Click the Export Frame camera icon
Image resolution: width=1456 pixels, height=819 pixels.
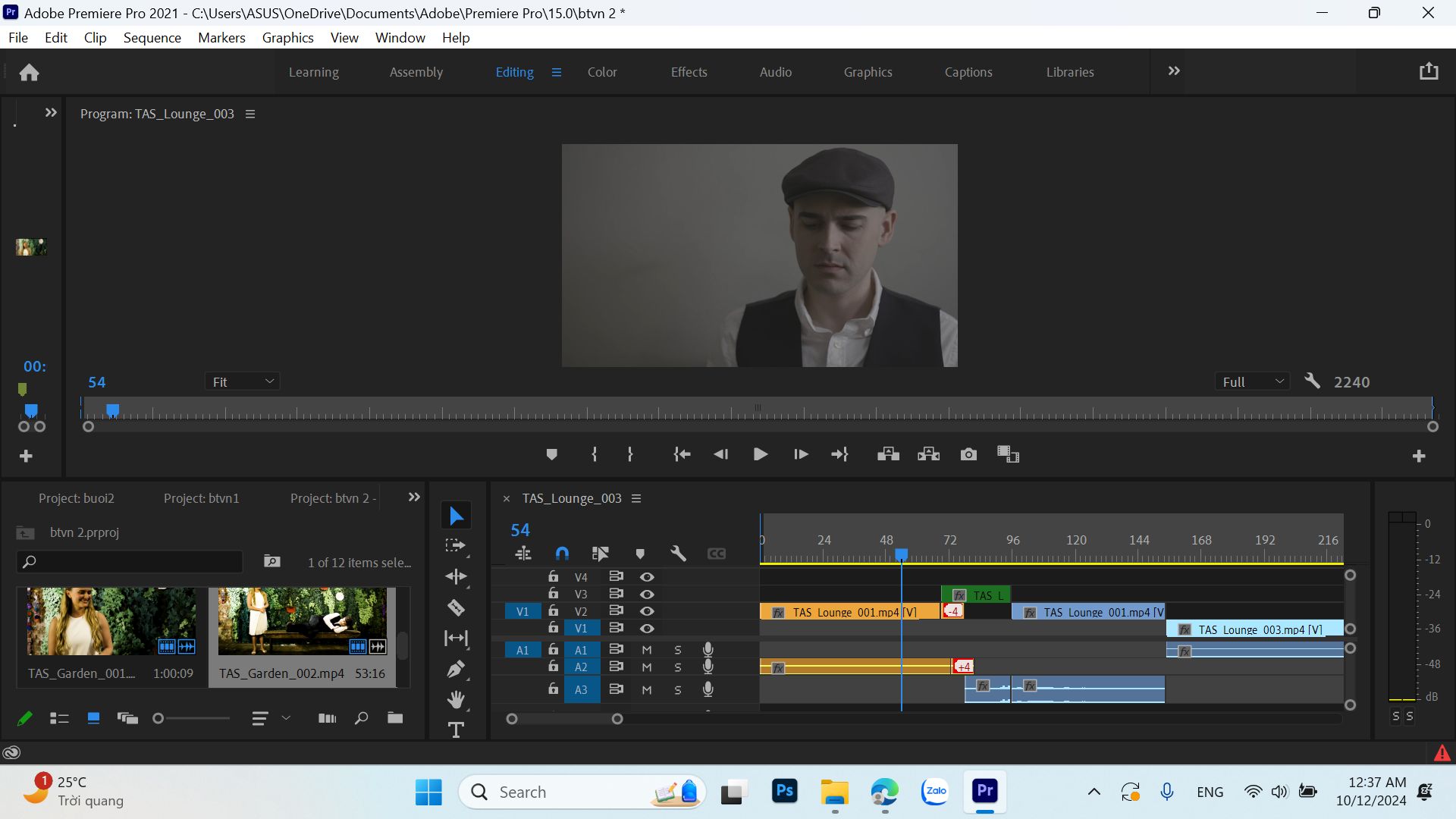968,454
